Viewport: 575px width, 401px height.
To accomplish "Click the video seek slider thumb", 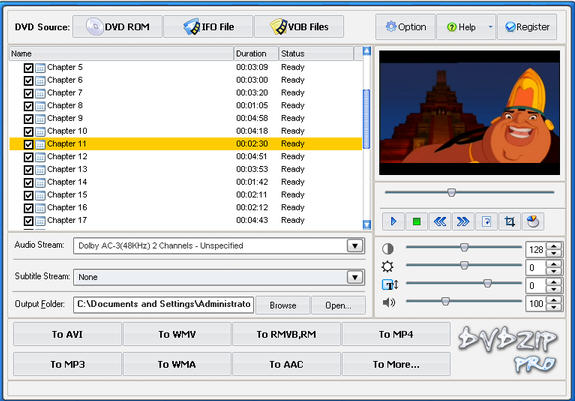I will point(451,192).
